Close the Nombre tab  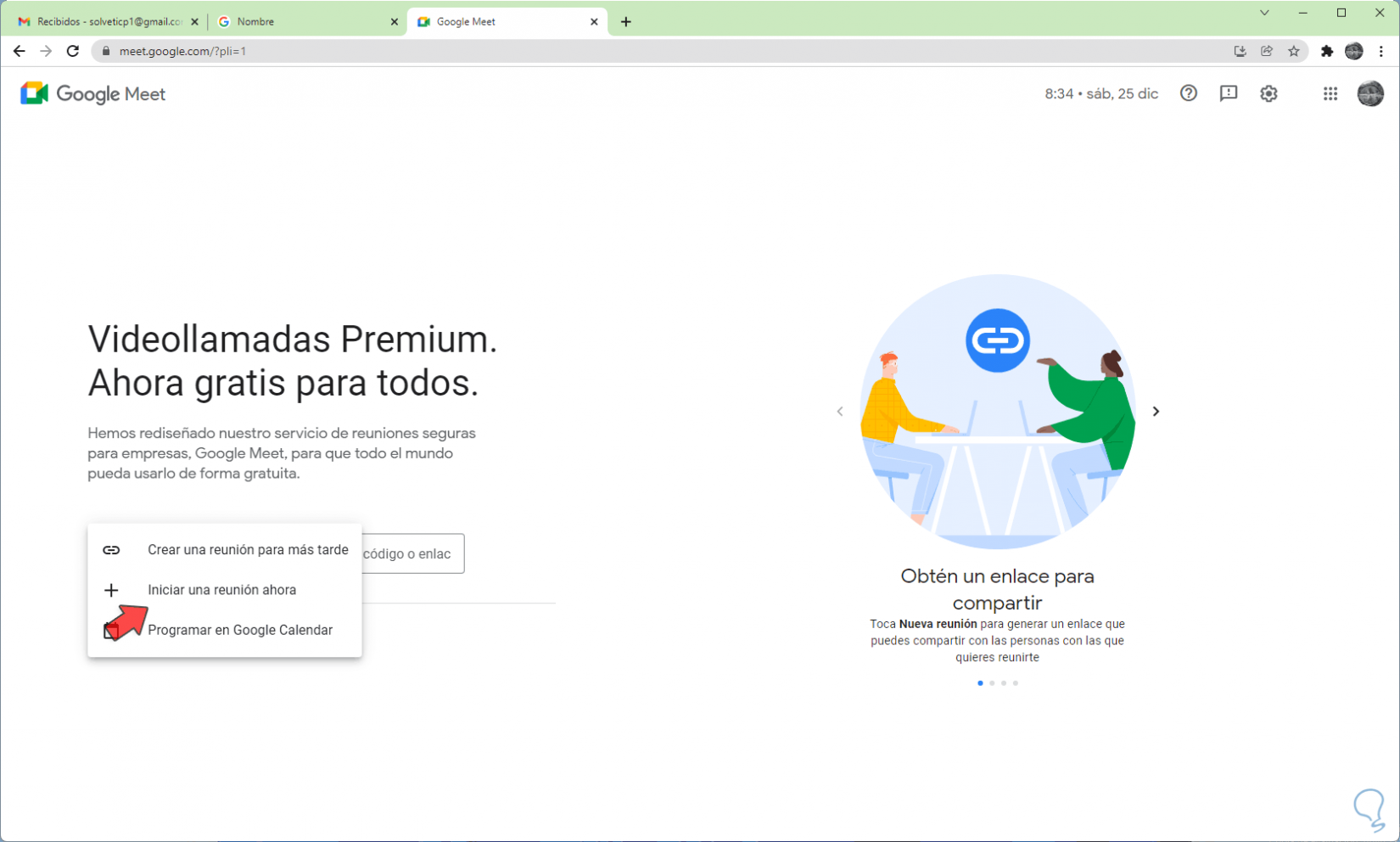394,22
